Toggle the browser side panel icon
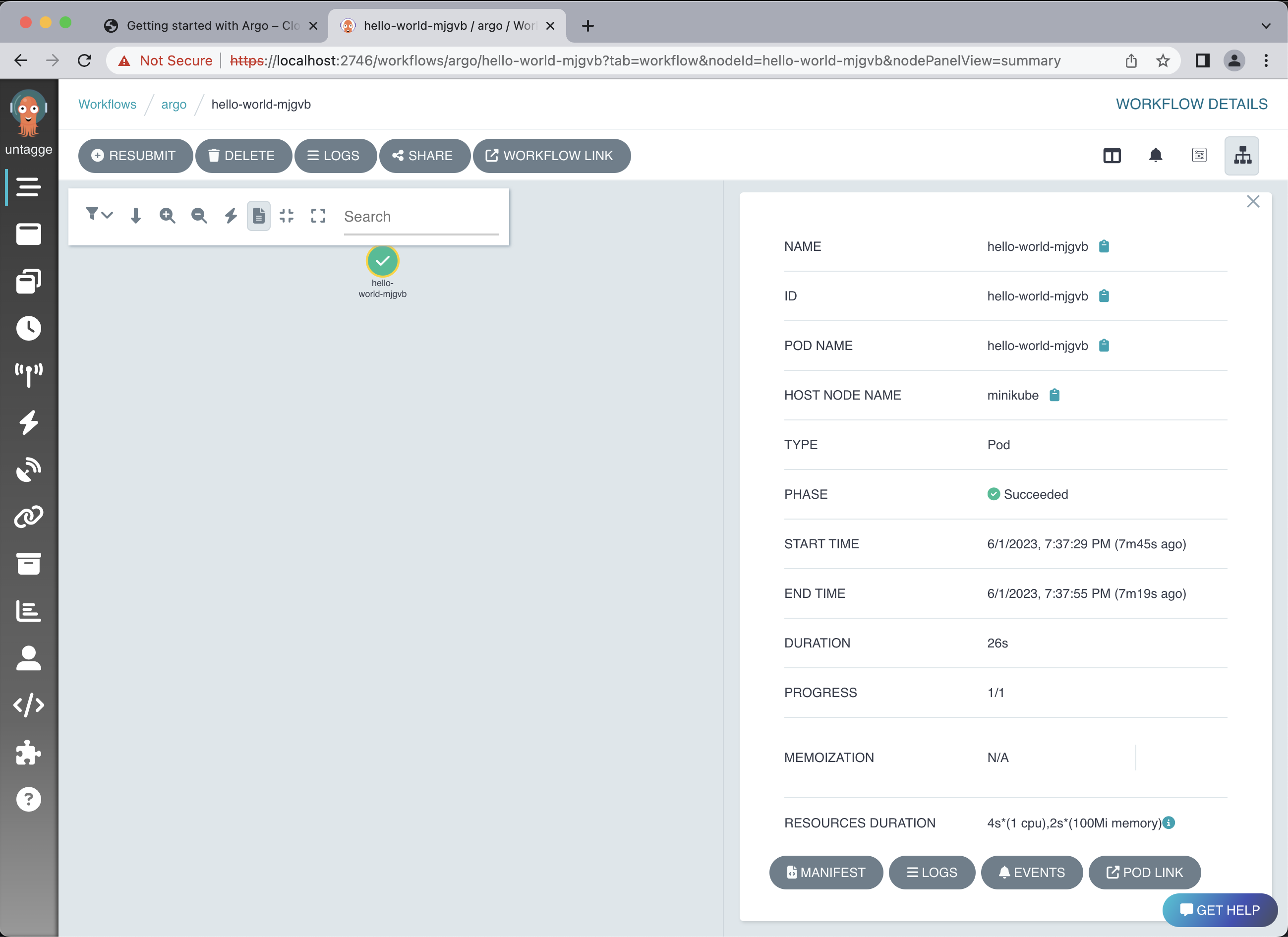This screenshot has height=937, width=1288. 1202,60
